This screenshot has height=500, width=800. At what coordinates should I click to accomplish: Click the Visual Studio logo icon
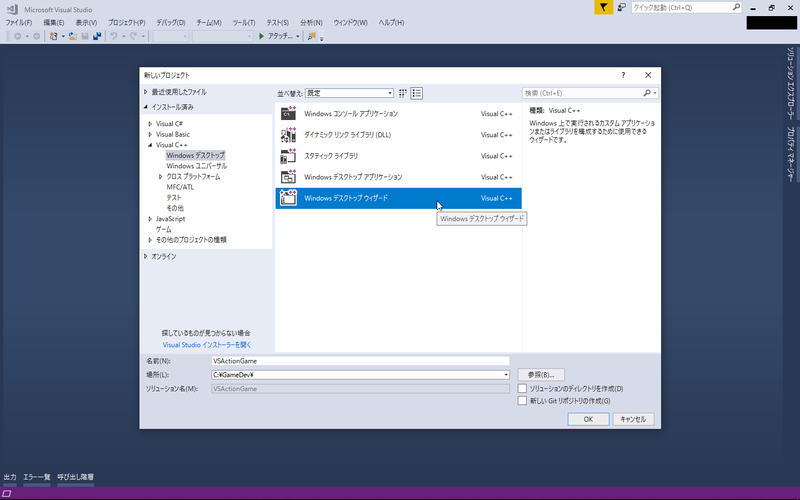click(x=12, y=9)
